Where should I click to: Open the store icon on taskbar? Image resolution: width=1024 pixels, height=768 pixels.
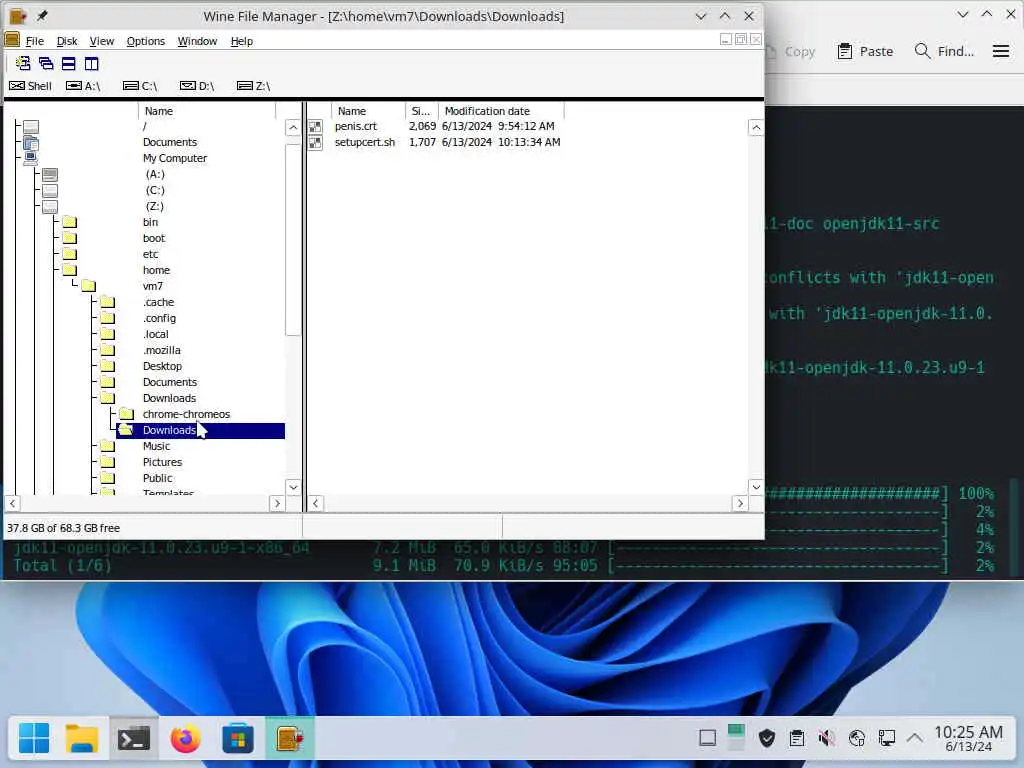point(238,739)
